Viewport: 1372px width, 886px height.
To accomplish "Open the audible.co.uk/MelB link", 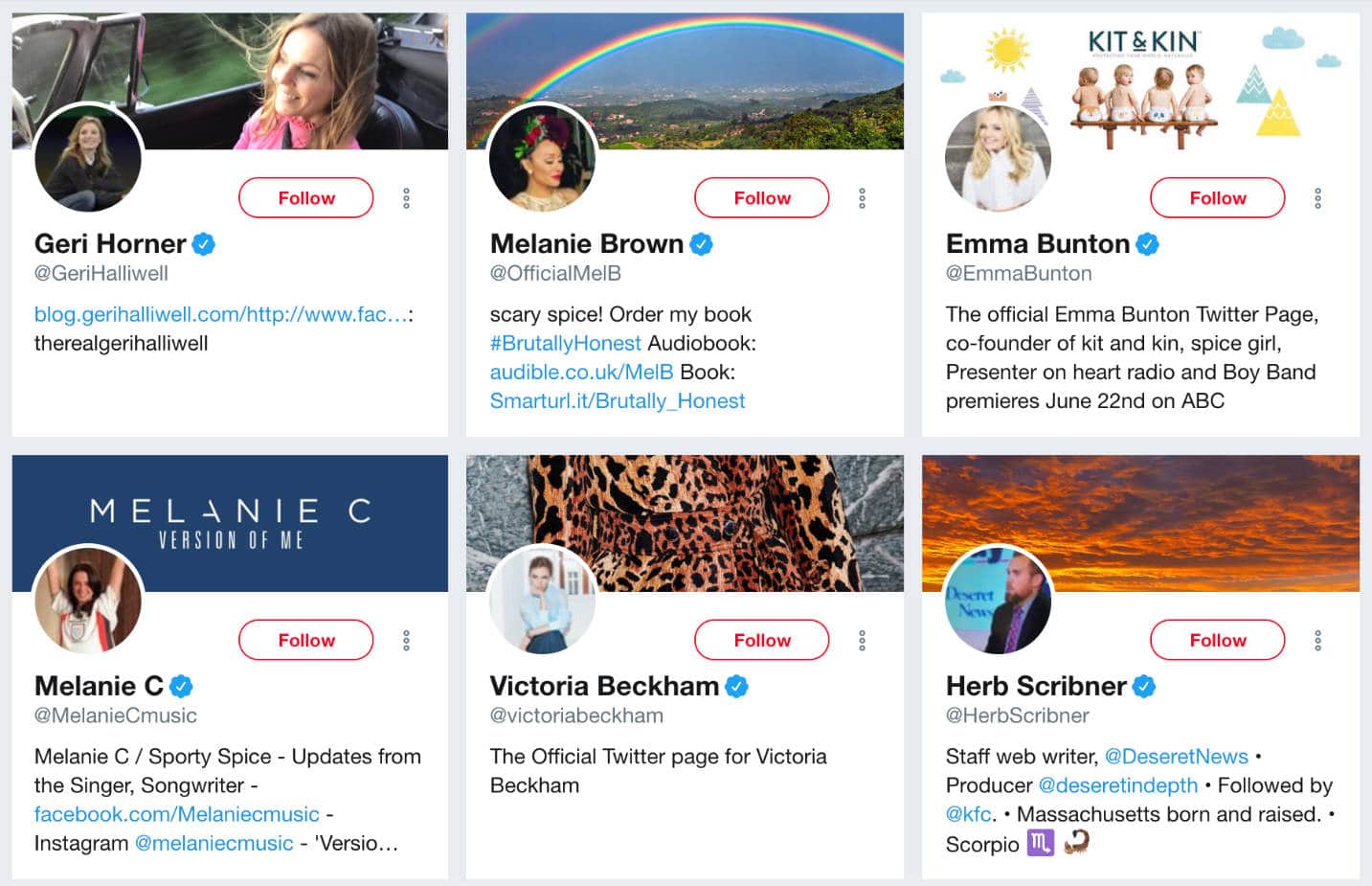I will [581, 373].
